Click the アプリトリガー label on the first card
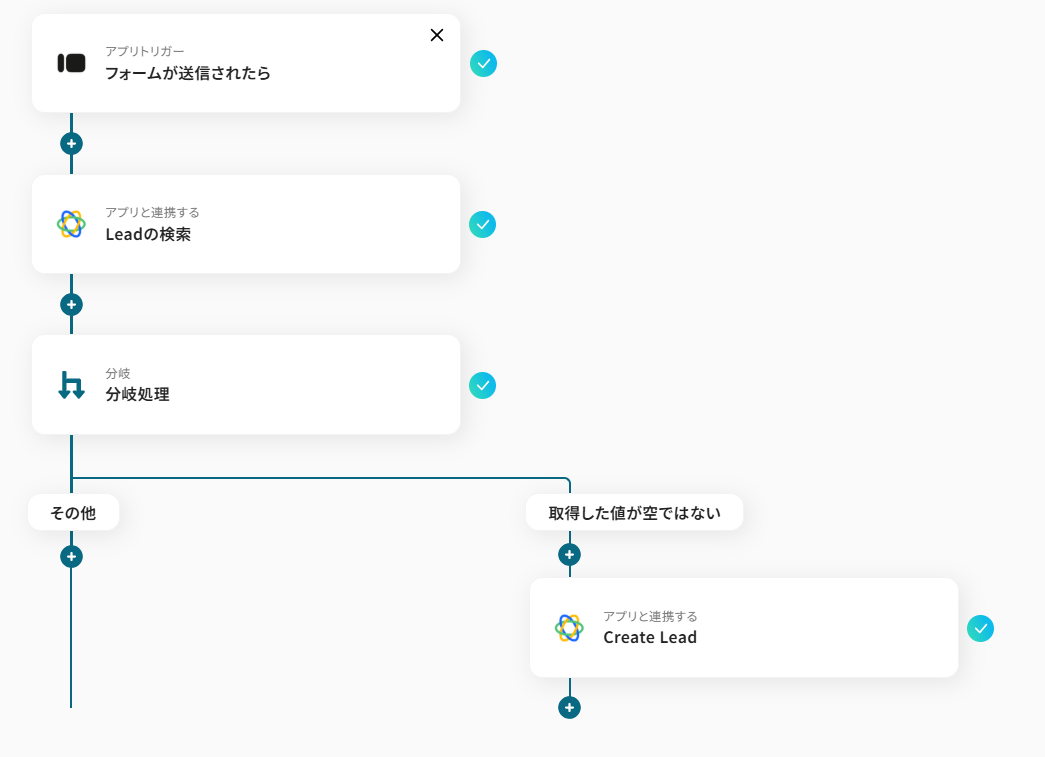The image size is (1045, 757). 145,51
